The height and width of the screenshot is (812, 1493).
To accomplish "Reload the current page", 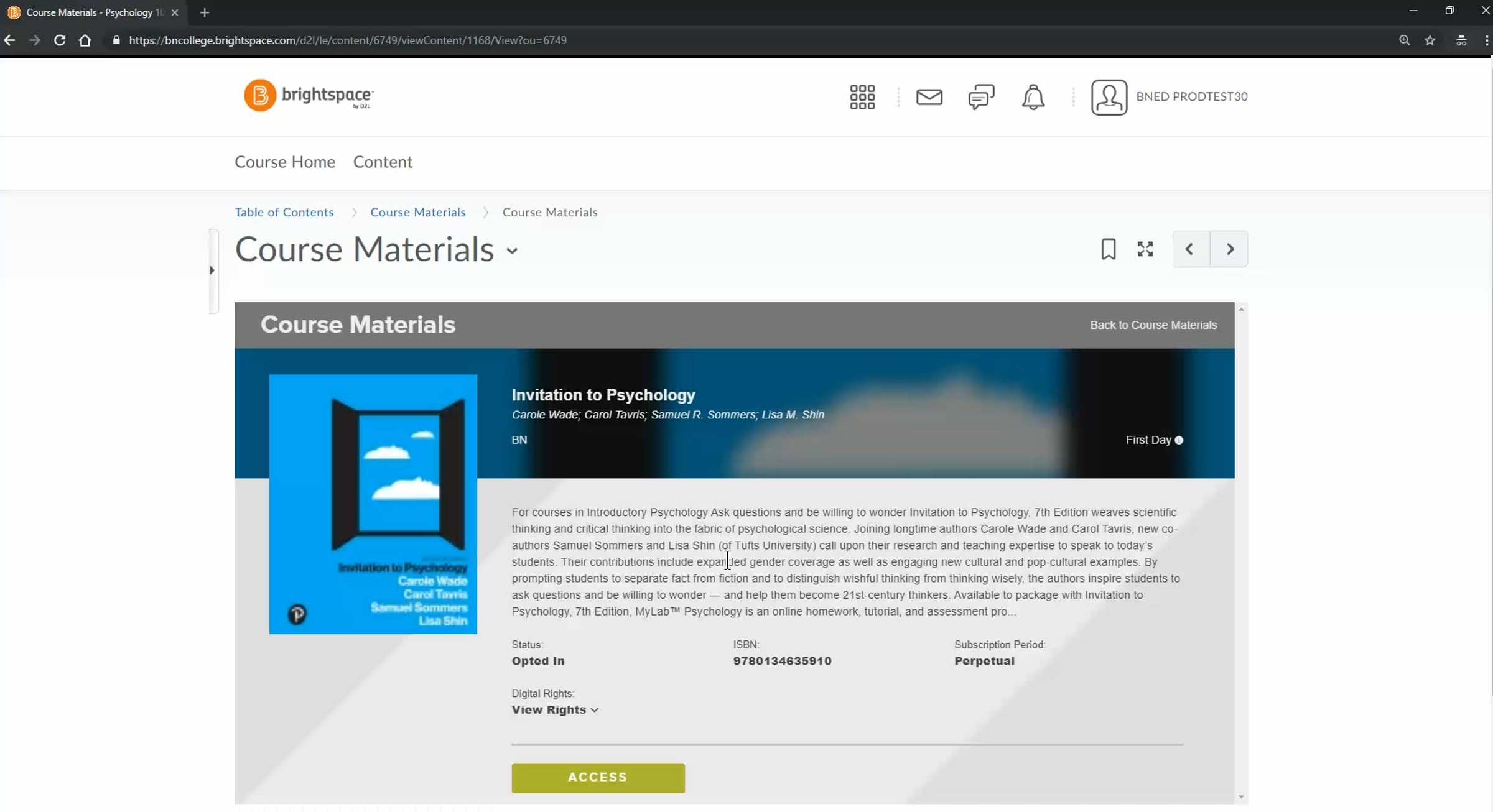I will [60, 40].
